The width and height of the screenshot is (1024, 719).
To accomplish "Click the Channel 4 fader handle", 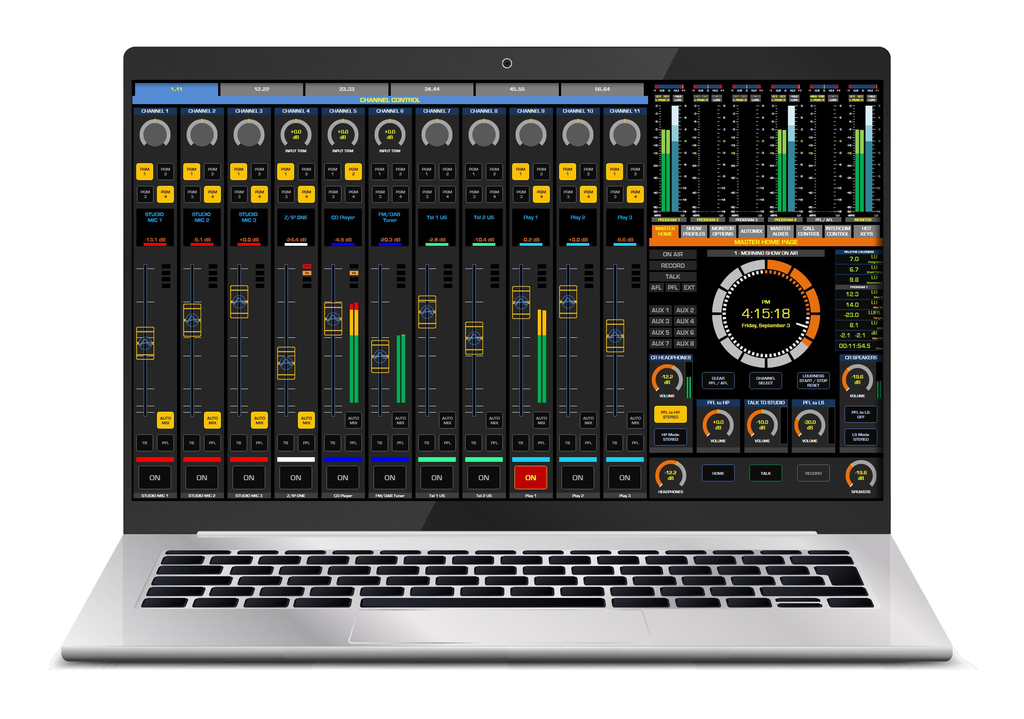I will 286,362.
